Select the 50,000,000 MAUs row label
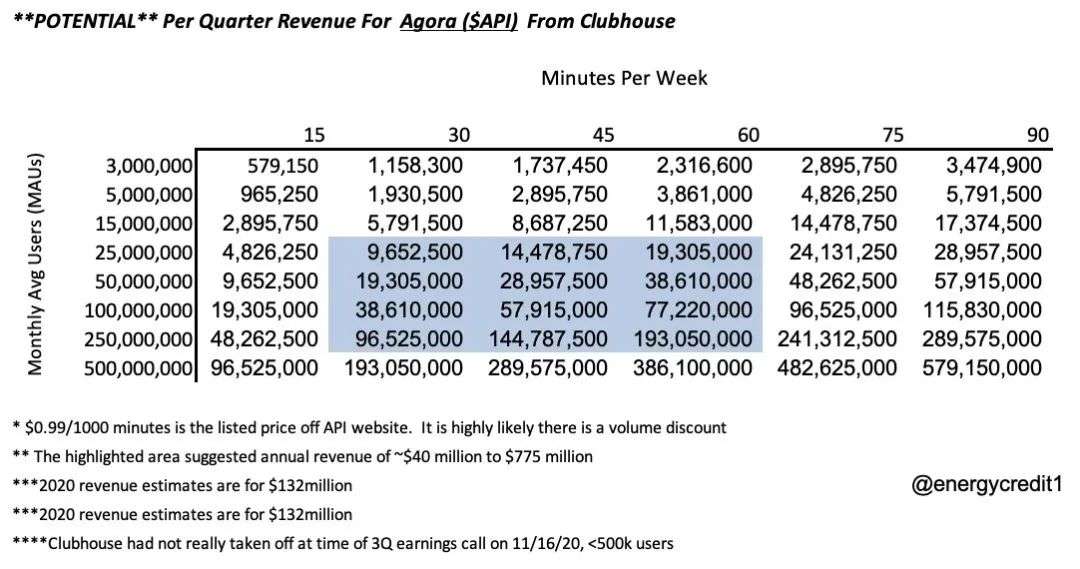The image size is (1080, 569). pyautogui.click(x=144, y=282)
